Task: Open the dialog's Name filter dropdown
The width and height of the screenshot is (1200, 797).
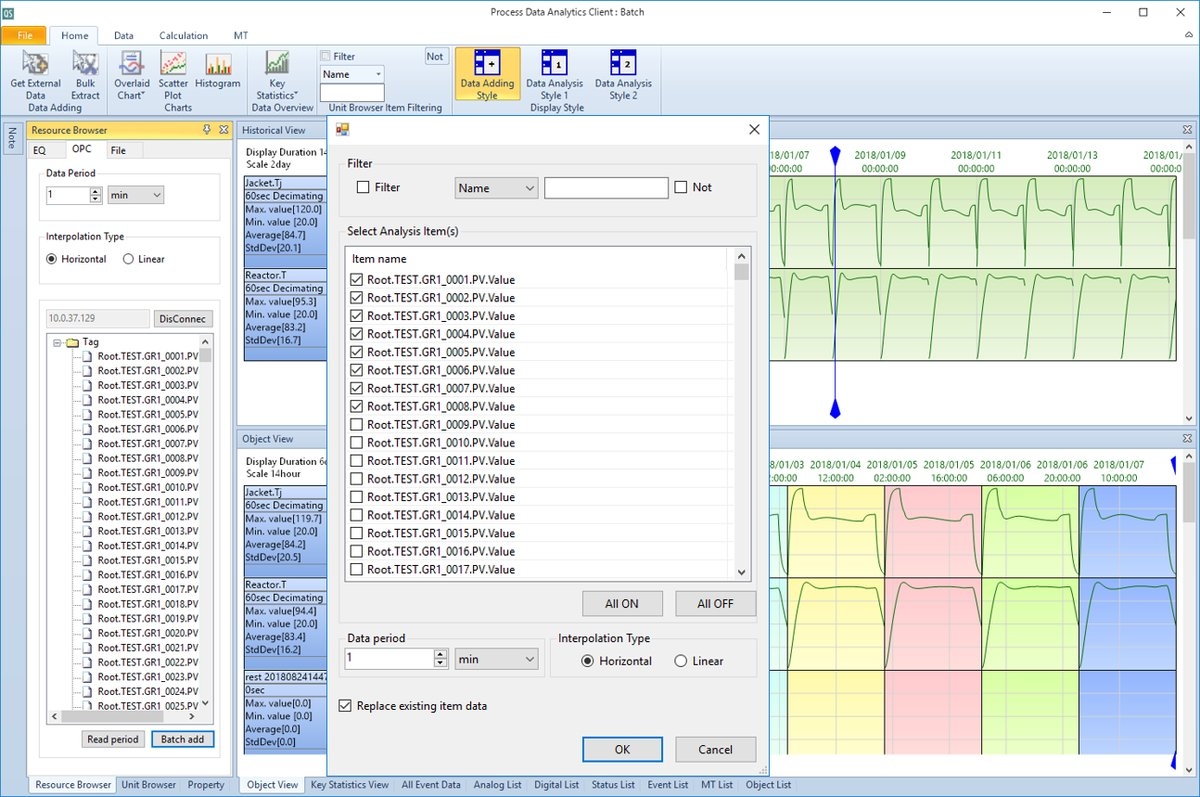Action: tap(496, 187)
